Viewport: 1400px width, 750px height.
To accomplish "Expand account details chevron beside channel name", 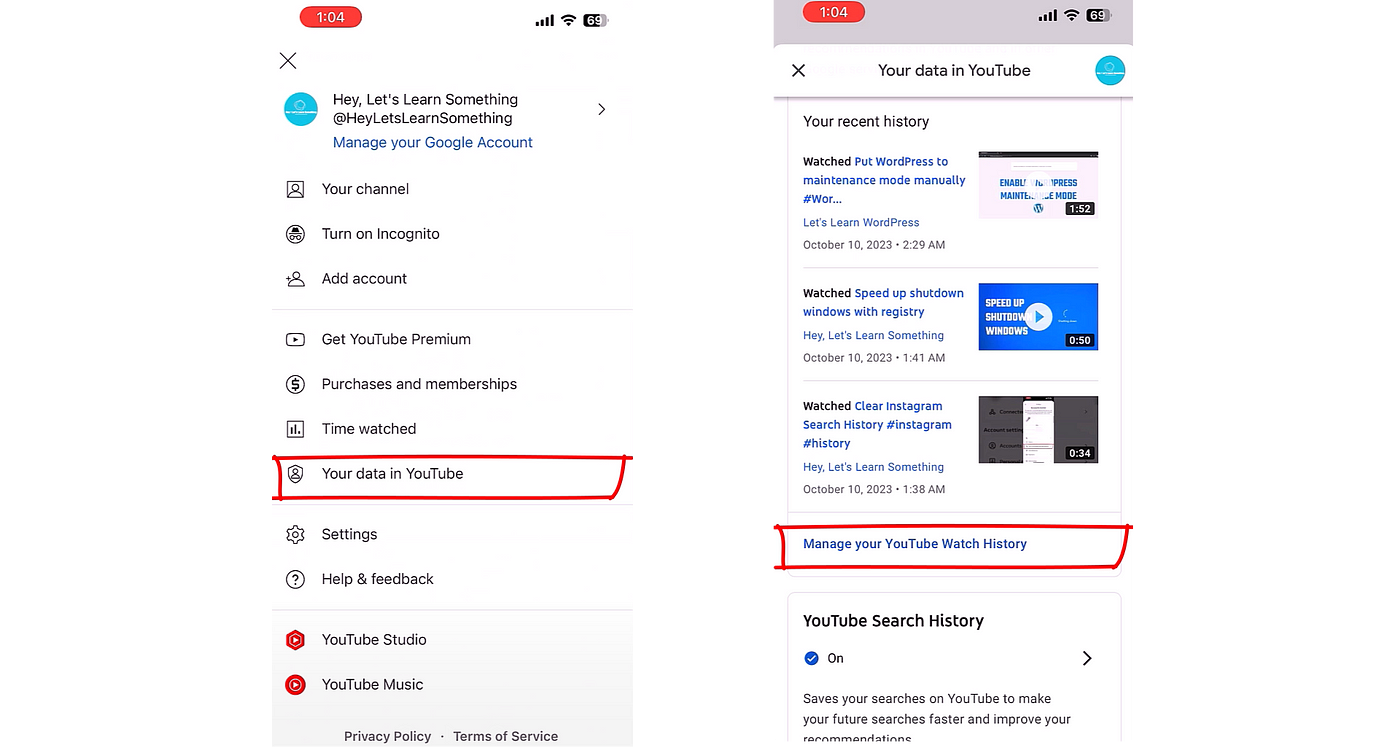I will click(601, 109).
